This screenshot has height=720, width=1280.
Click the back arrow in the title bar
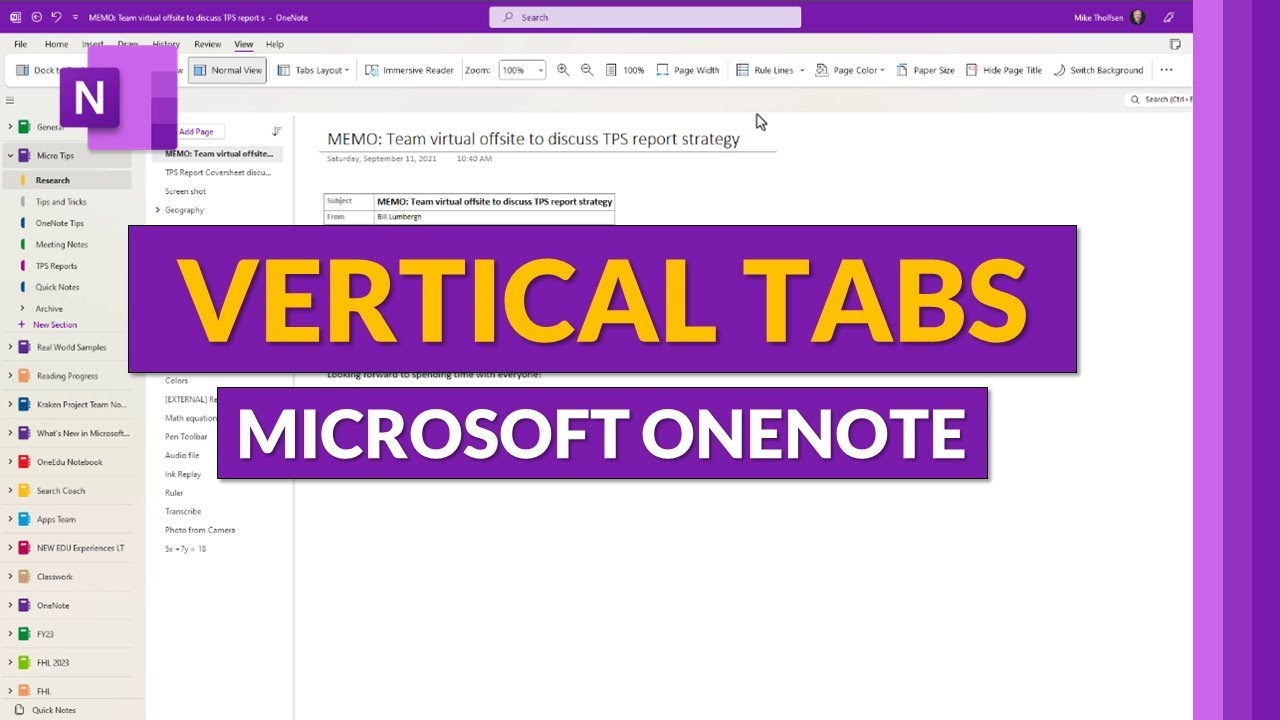coord(37,17)
